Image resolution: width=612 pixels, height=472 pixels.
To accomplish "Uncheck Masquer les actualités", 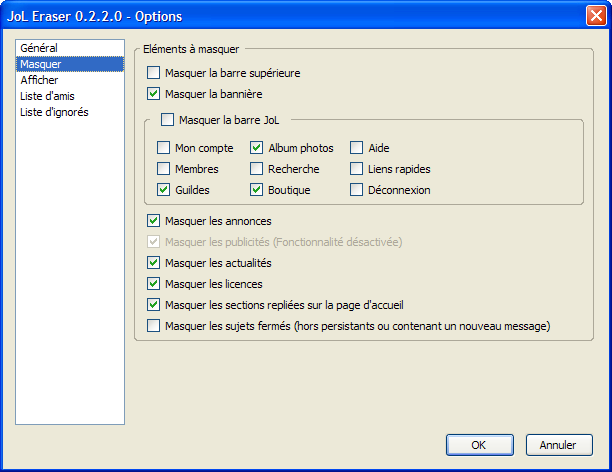I will click(153, 263).
